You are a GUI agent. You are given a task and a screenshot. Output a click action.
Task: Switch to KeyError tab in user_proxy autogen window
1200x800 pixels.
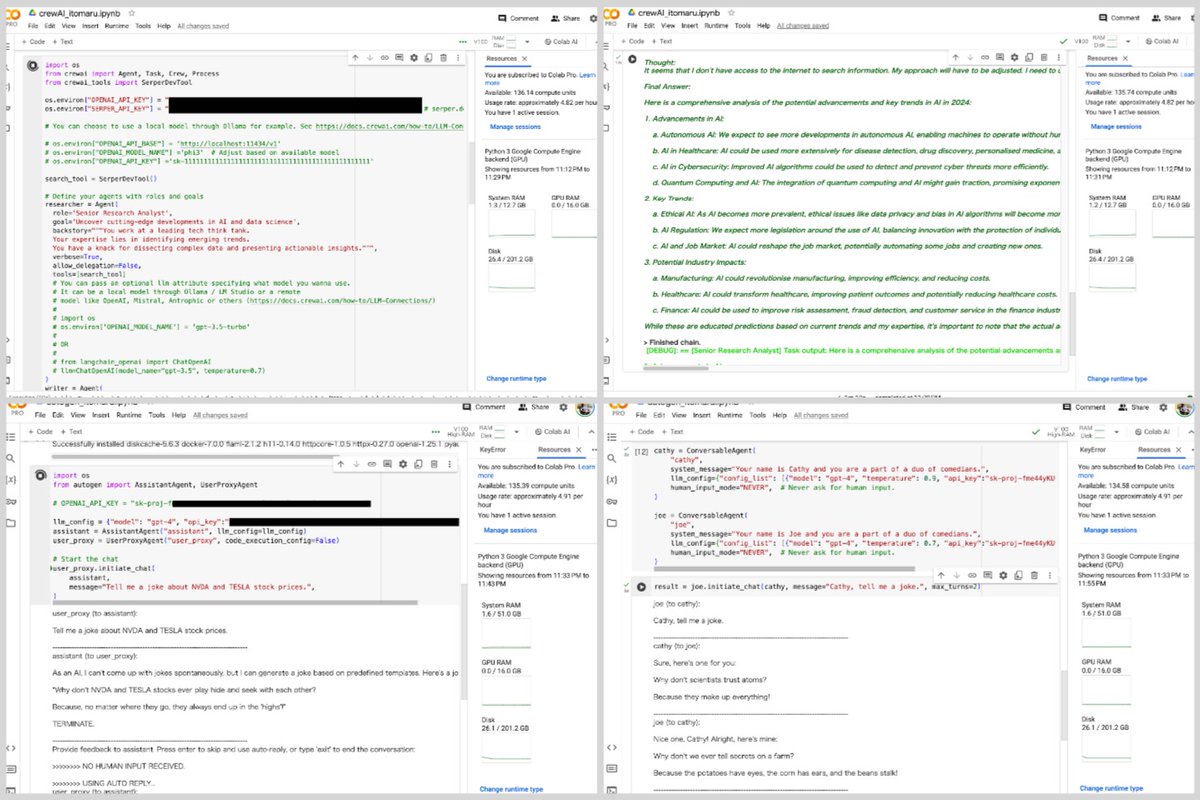493,450
